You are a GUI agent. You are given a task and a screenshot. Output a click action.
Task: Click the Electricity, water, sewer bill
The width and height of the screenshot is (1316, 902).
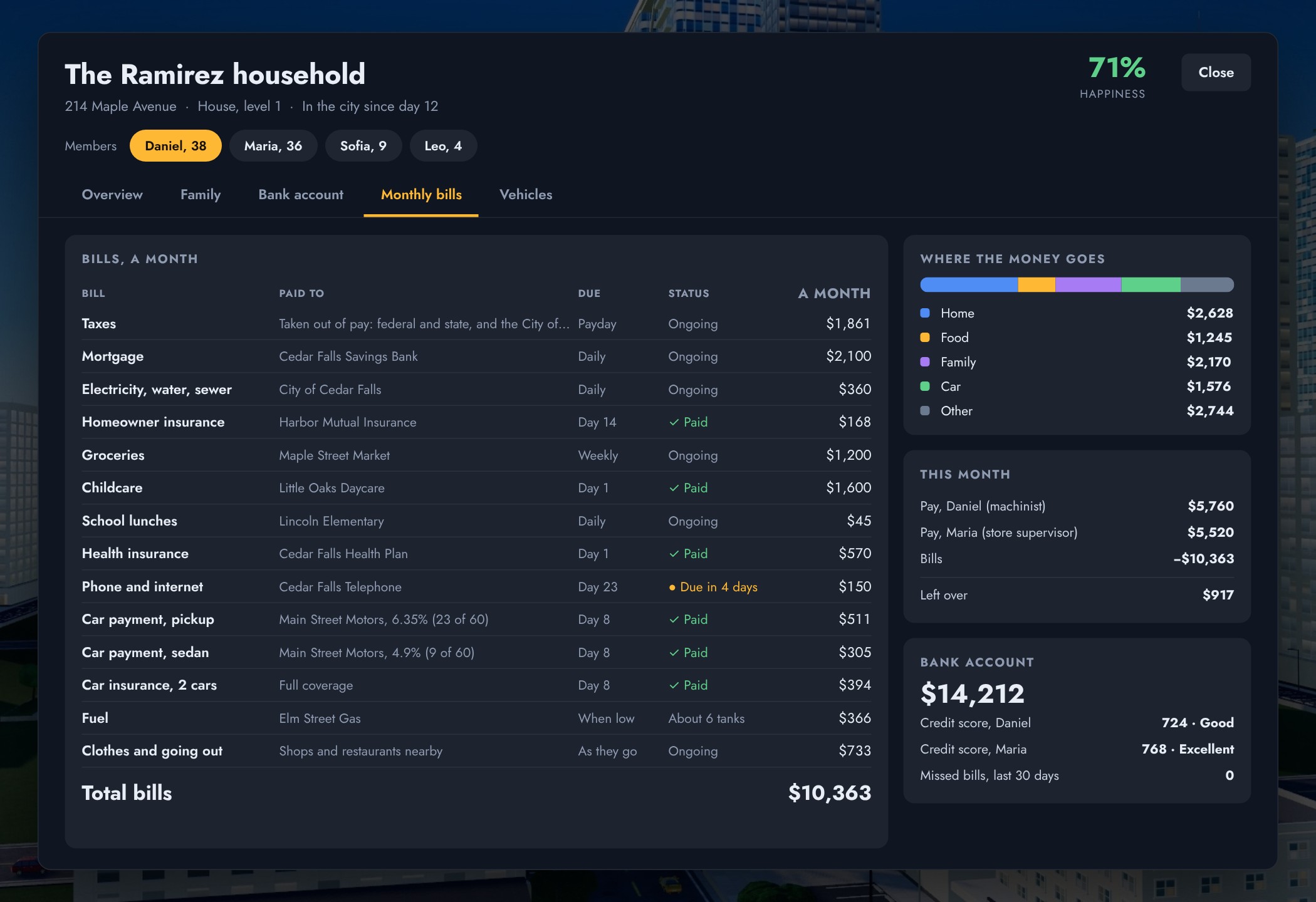[157, 390]
